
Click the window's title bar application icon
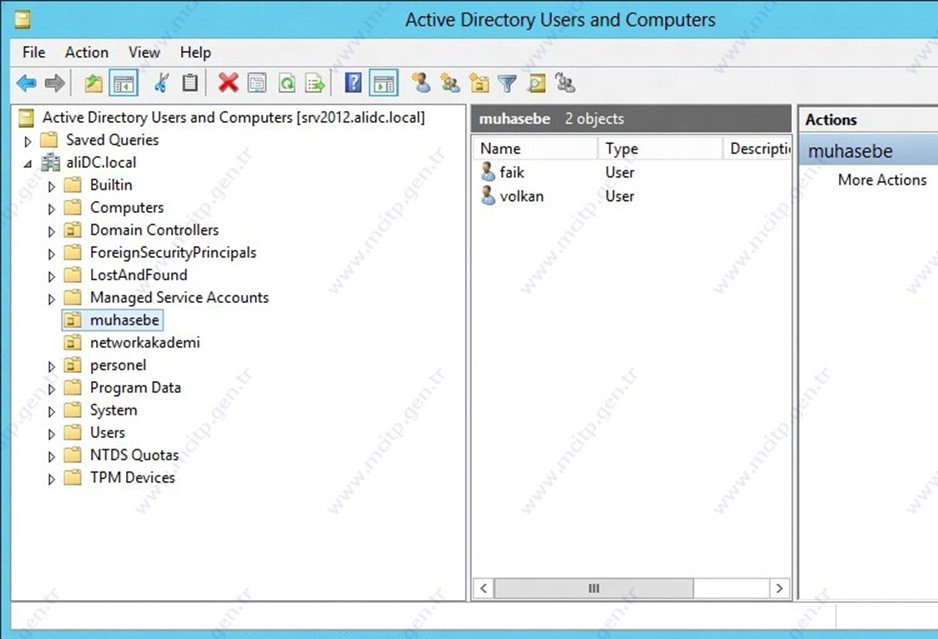click(x=23, y=20)
